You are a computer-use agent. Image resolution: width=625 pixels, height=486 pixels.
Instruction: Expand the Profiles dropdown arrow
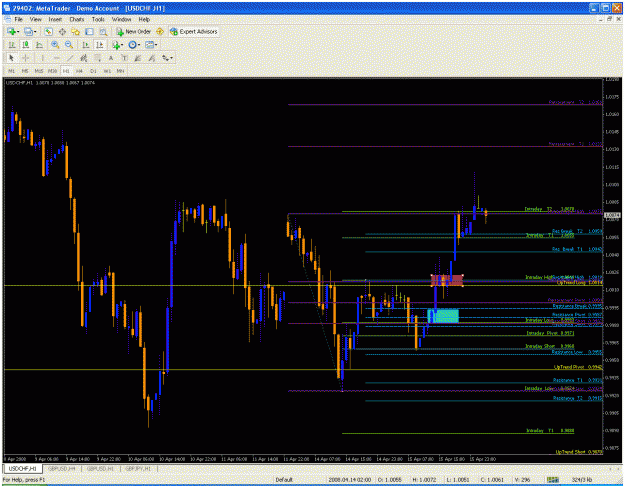tap(35, 32)
